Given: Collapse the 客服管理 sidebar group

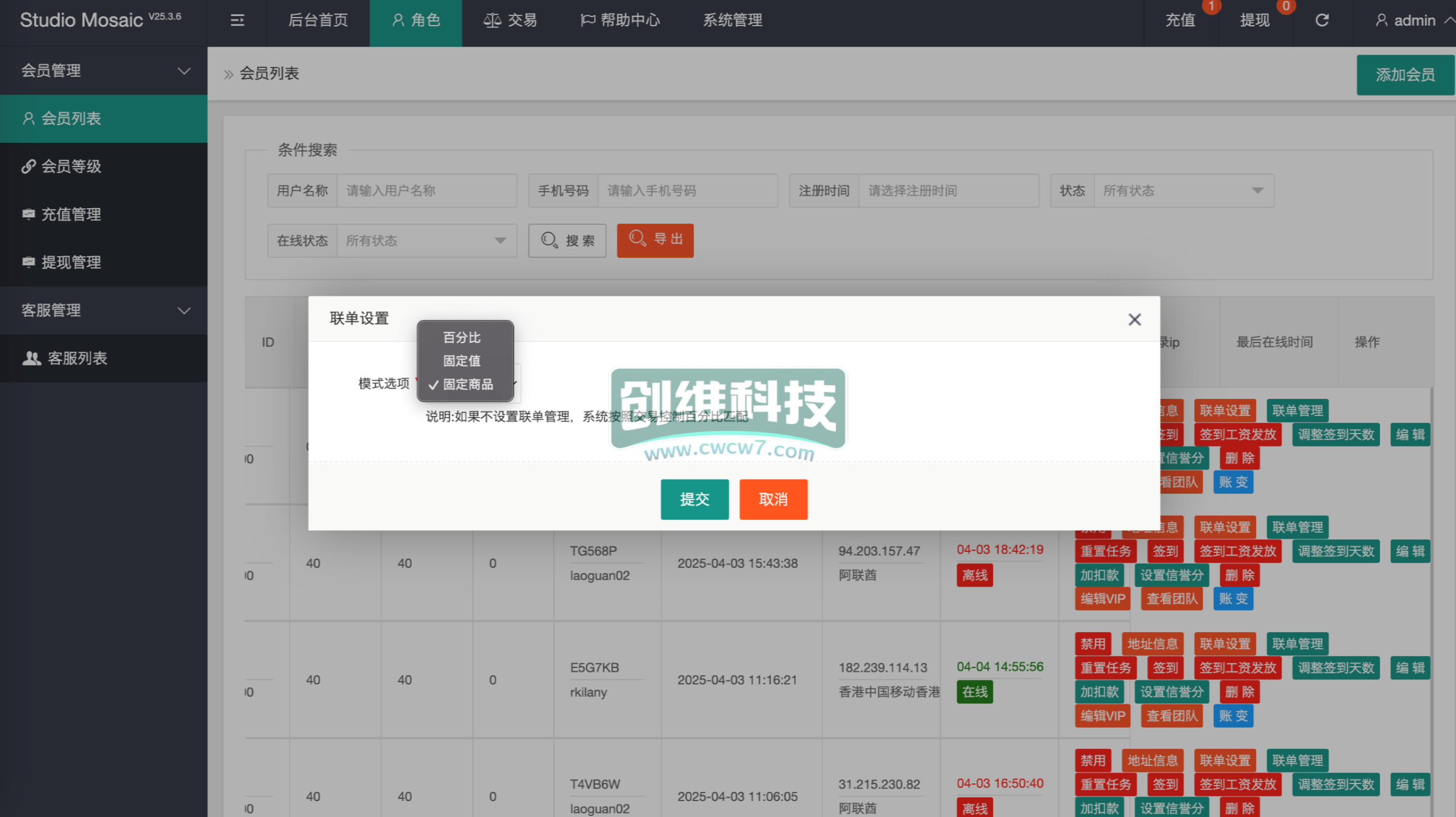Looking at the screenshot, I should tap(104, 310).
